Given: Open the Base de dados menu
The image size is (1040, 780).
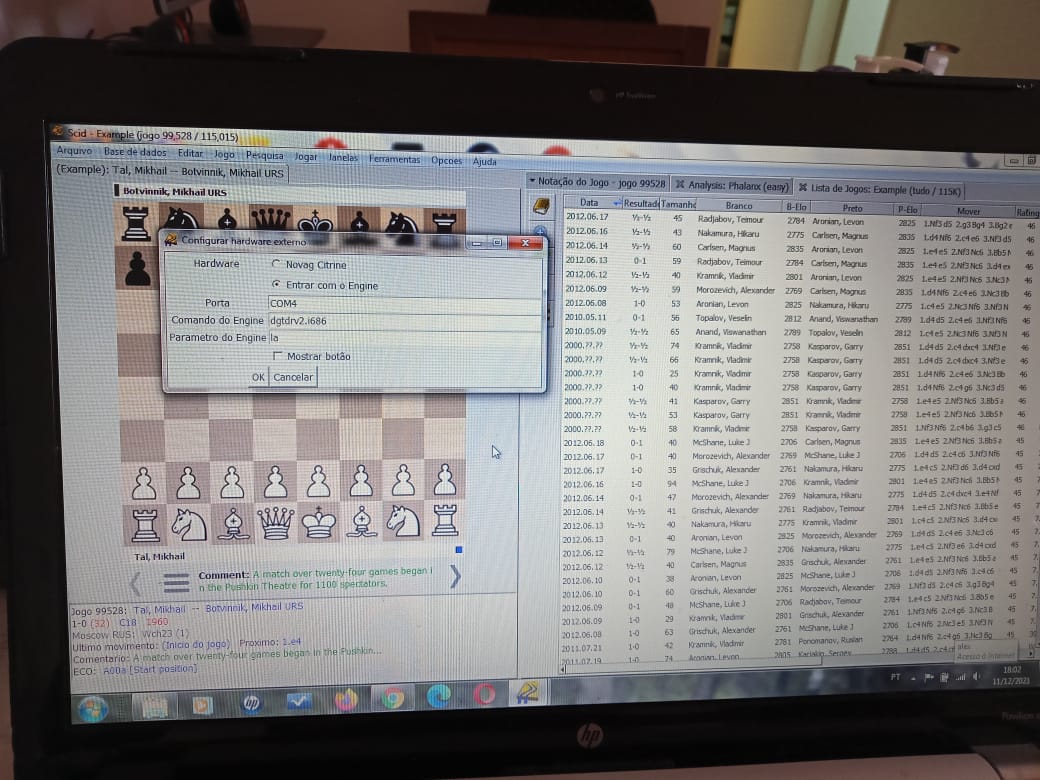Looking at the screenshot, I should pos(135,152).
